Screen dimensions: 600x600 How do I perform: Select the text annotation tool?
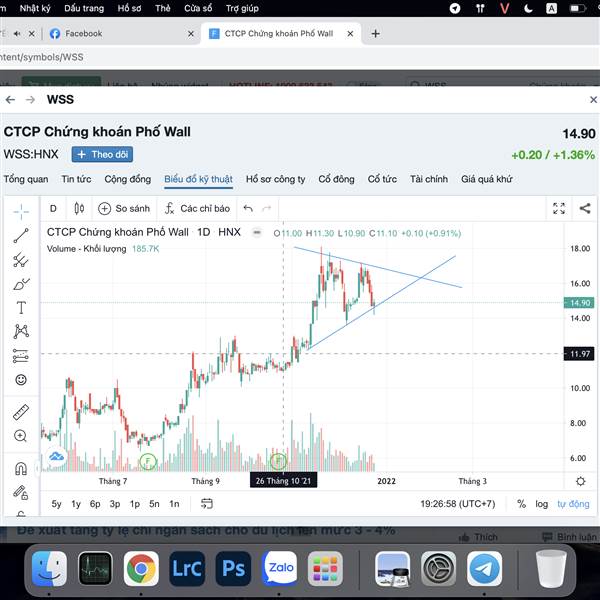[21, 308]
